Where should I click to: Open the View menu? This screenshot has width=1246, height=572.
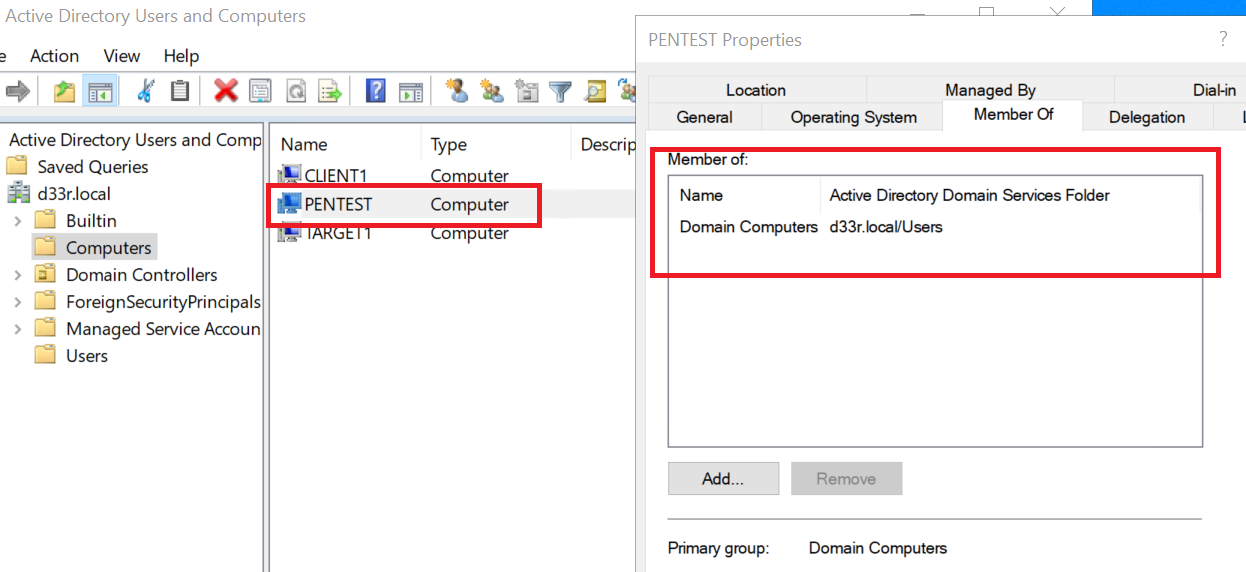[122, 56]
